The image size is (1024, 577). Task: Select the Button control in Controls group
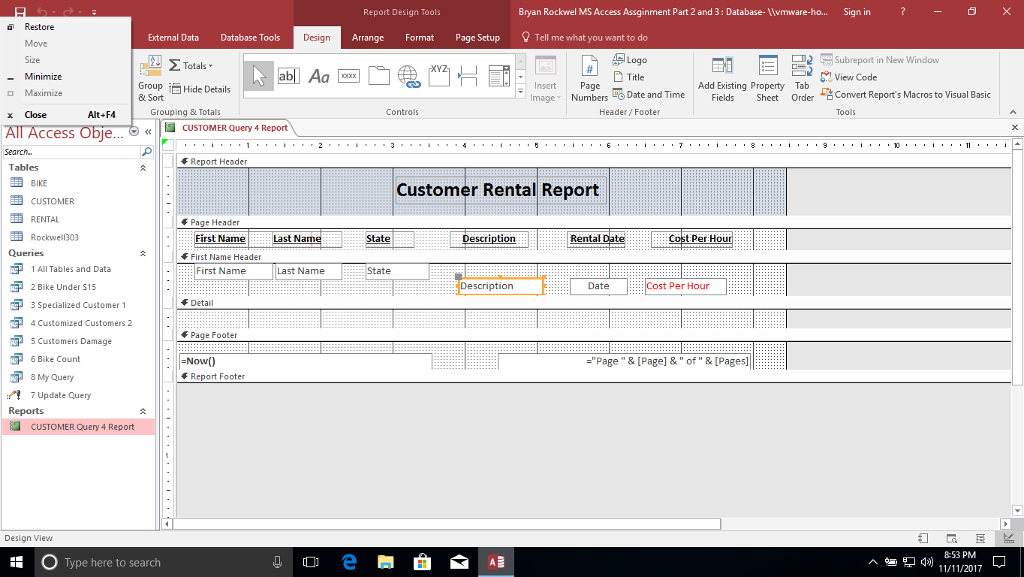347,76
